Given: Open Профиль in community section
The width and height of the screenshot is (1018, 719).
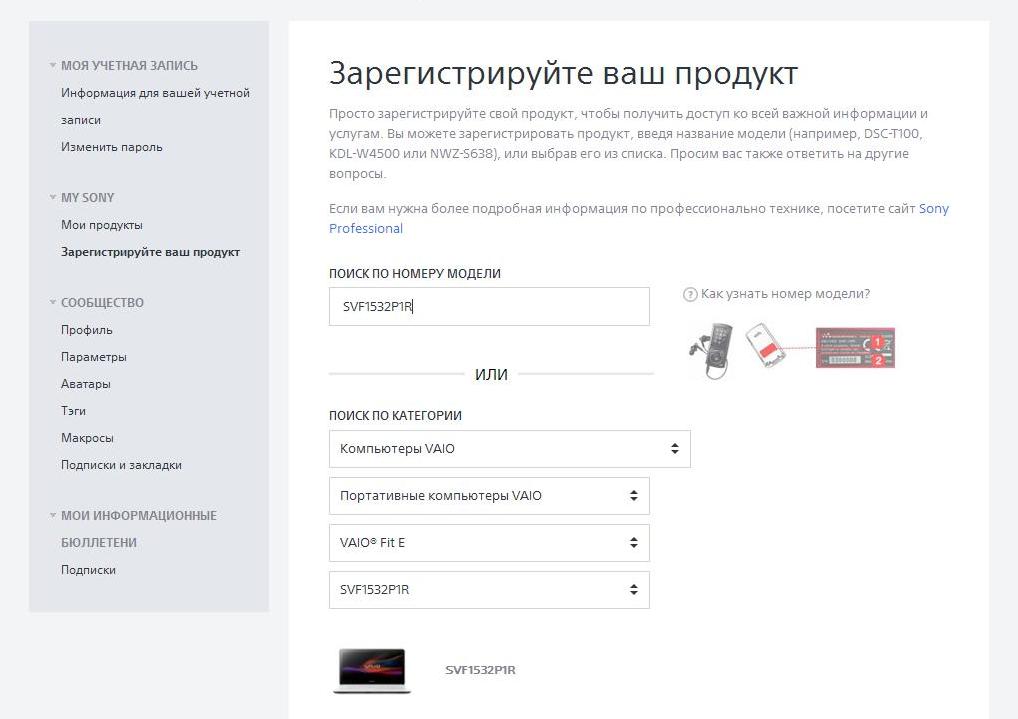Looking at the screenshot, I should tap(87, 330).
